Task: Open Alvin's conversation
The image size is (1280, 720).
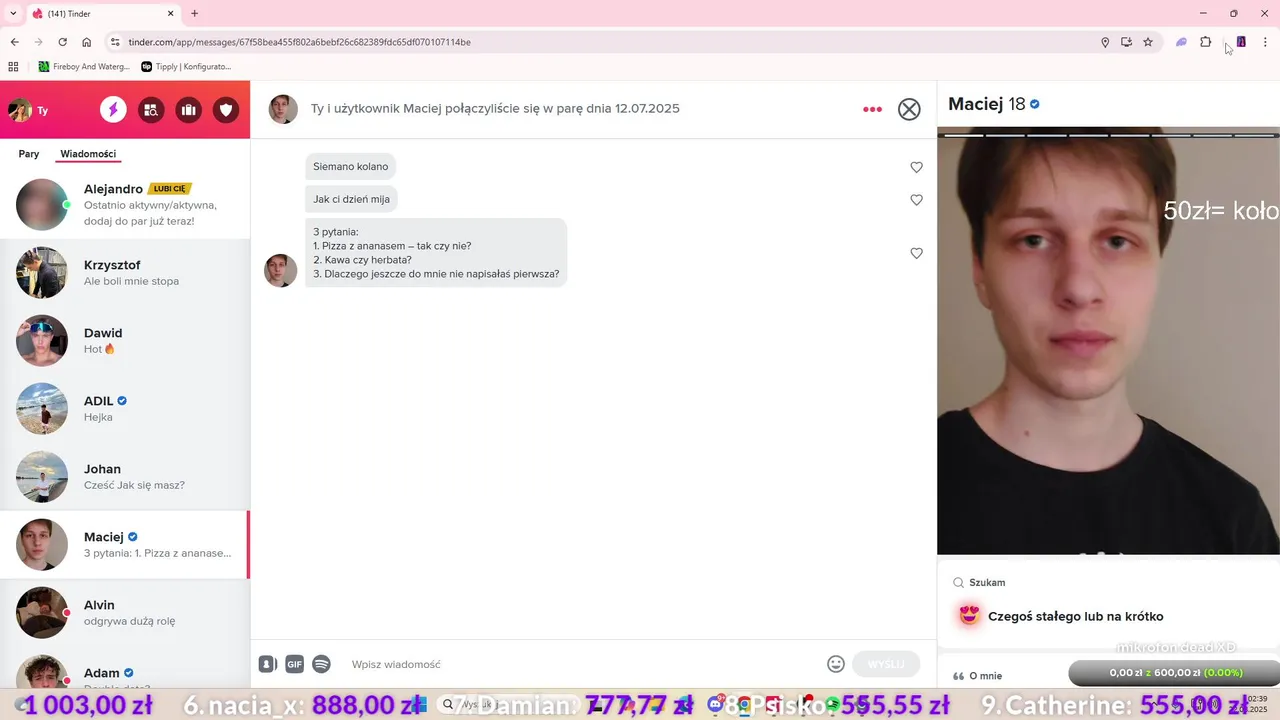Action: (125, 612)
